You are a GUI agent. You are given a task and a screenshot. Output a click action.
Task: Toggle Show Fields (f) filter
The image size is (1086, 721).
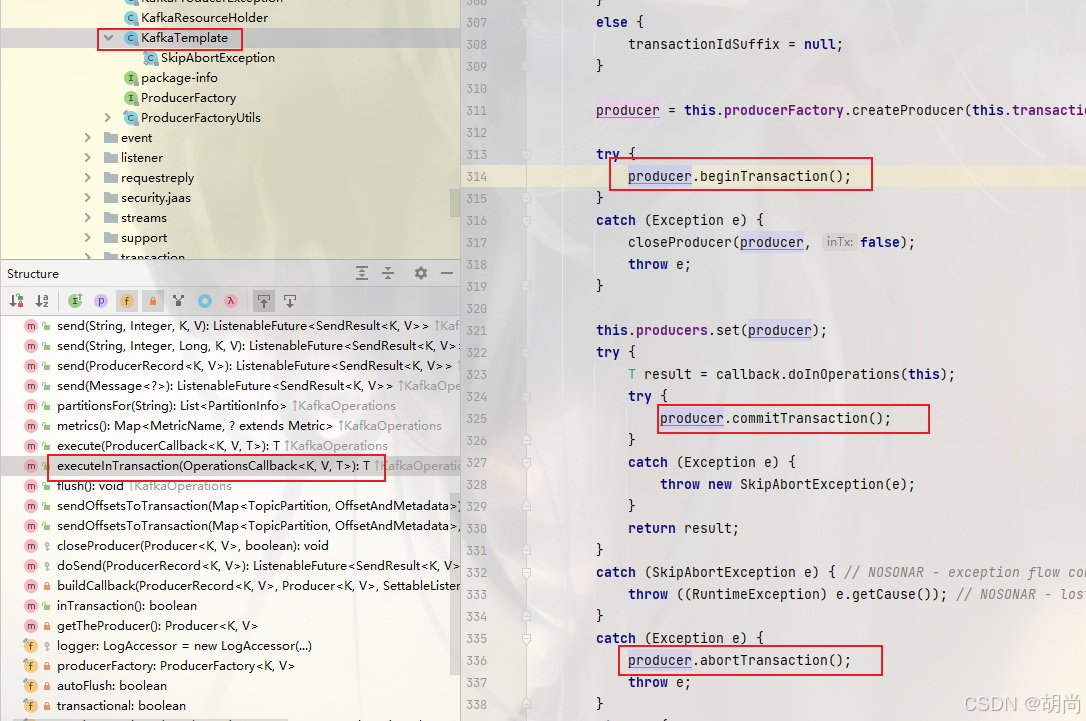click(x=127, y=301)
